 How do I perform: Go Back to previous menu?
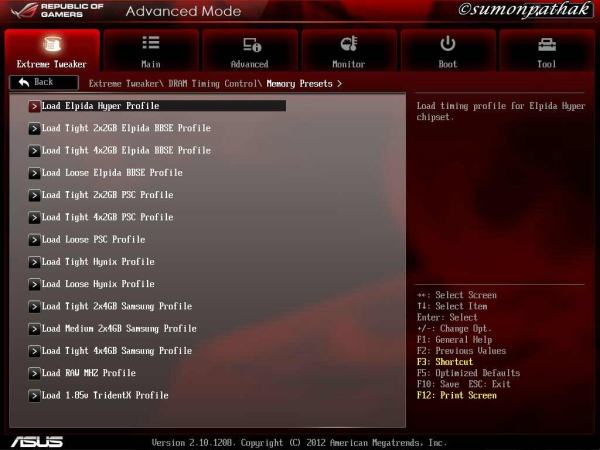(44, 82)
